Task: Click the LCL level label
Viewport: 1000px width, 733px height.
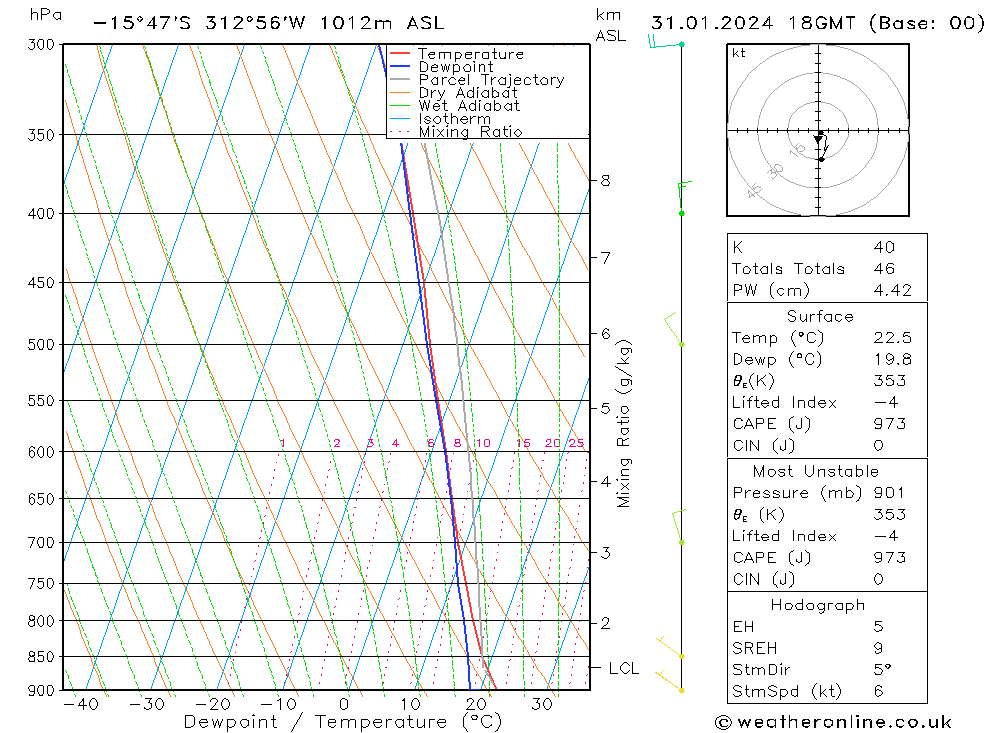Action: (624, 668)
